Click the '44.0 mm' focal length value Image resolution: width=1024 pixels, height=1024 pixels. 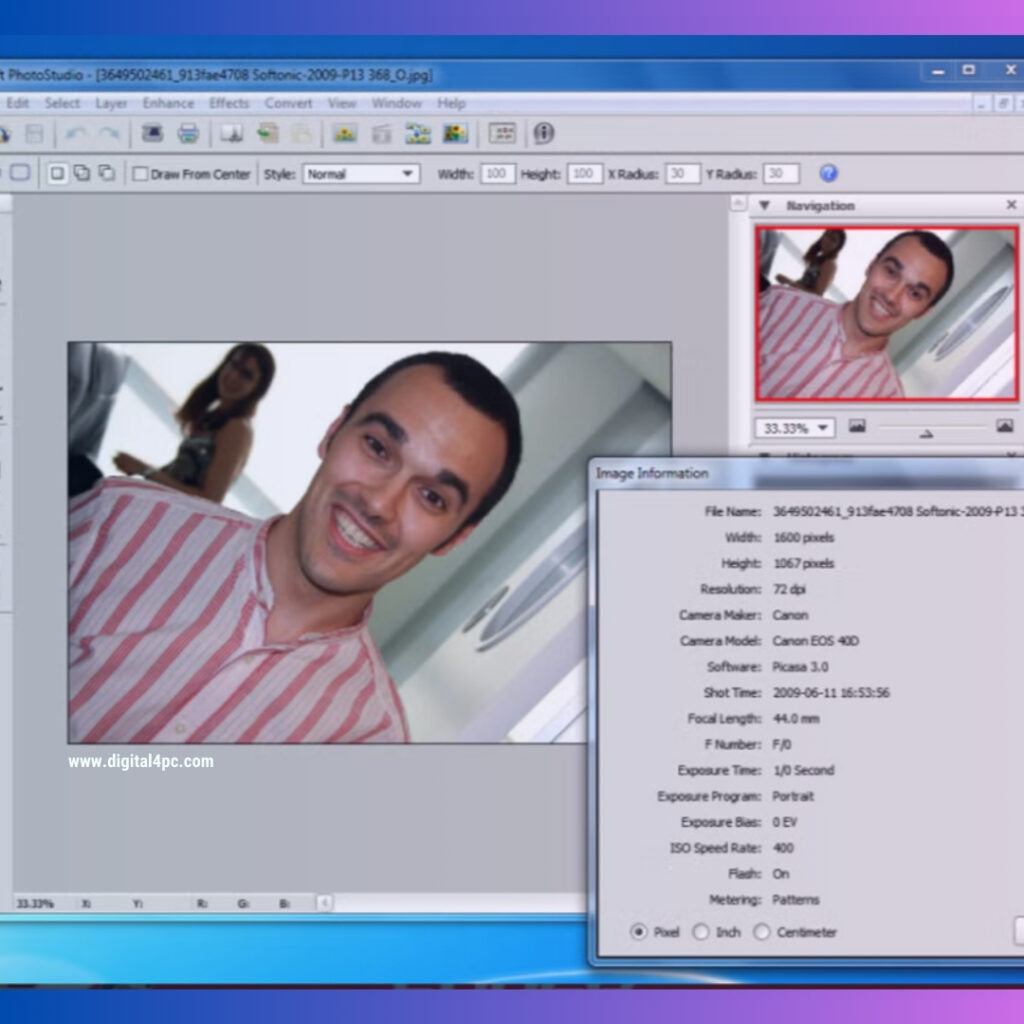795,718
